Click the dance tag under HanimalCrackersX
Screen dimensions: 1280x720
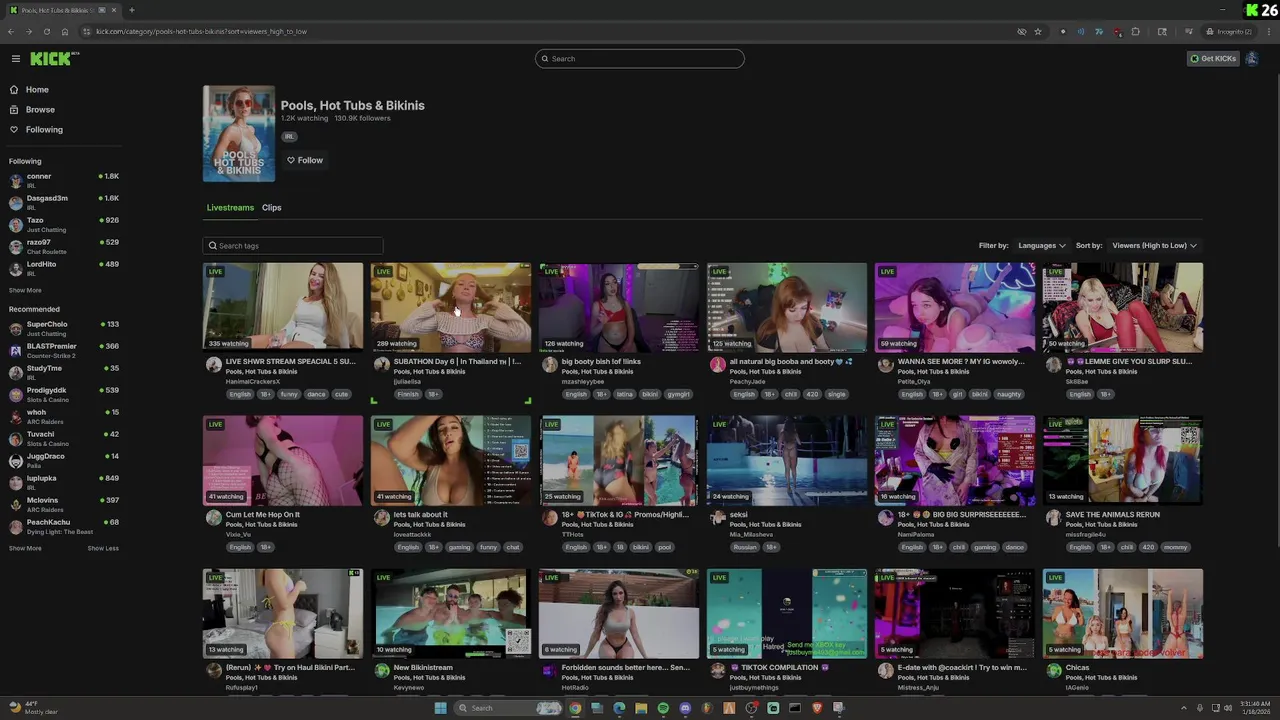pos(316,394)
